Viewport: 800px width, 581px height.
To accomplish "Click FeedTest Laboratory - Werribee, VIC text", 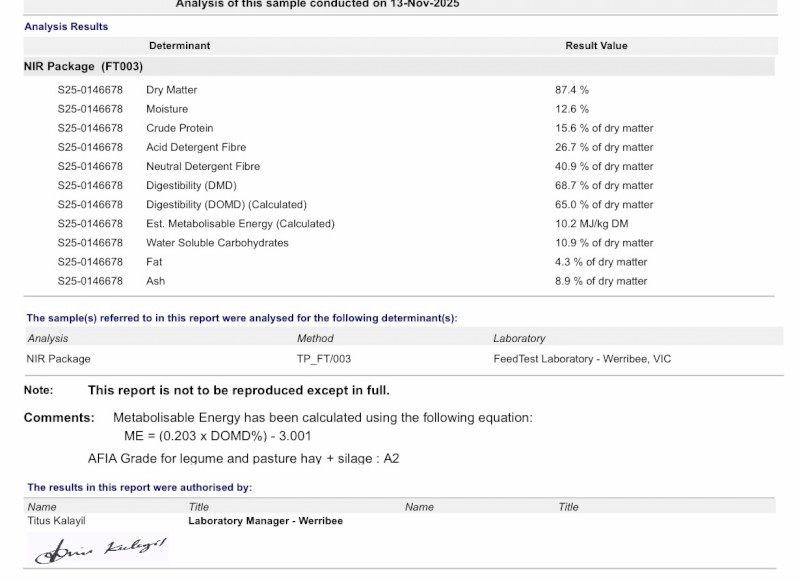I will click(x=582, y=359).
